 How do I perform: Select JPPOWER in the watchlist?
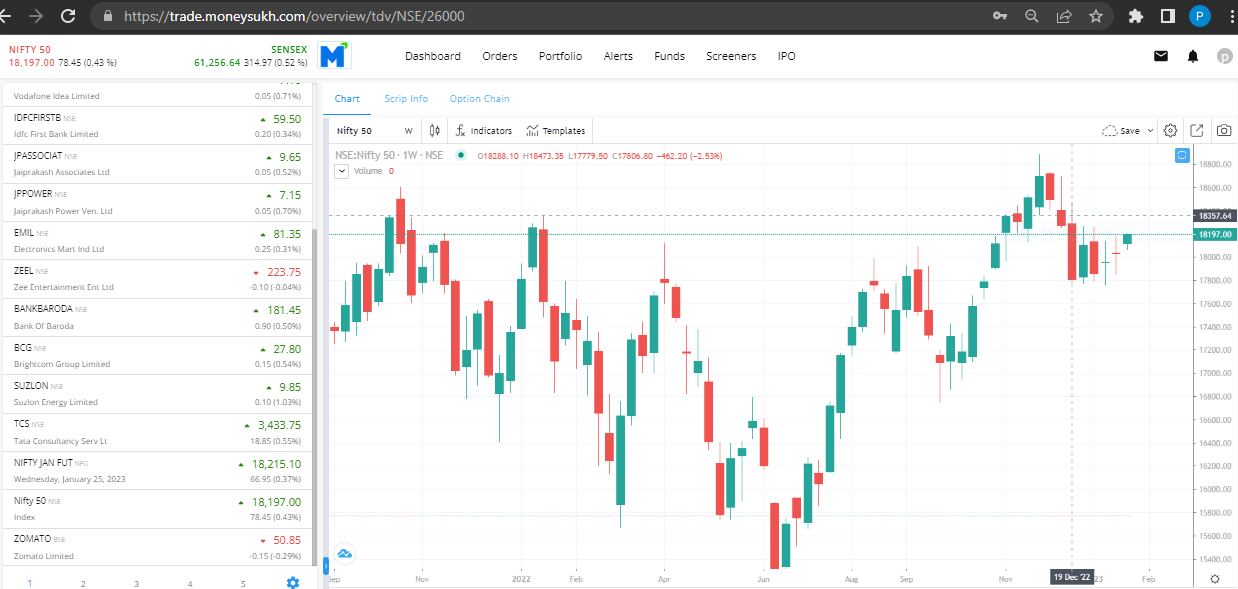click(157, 202)
